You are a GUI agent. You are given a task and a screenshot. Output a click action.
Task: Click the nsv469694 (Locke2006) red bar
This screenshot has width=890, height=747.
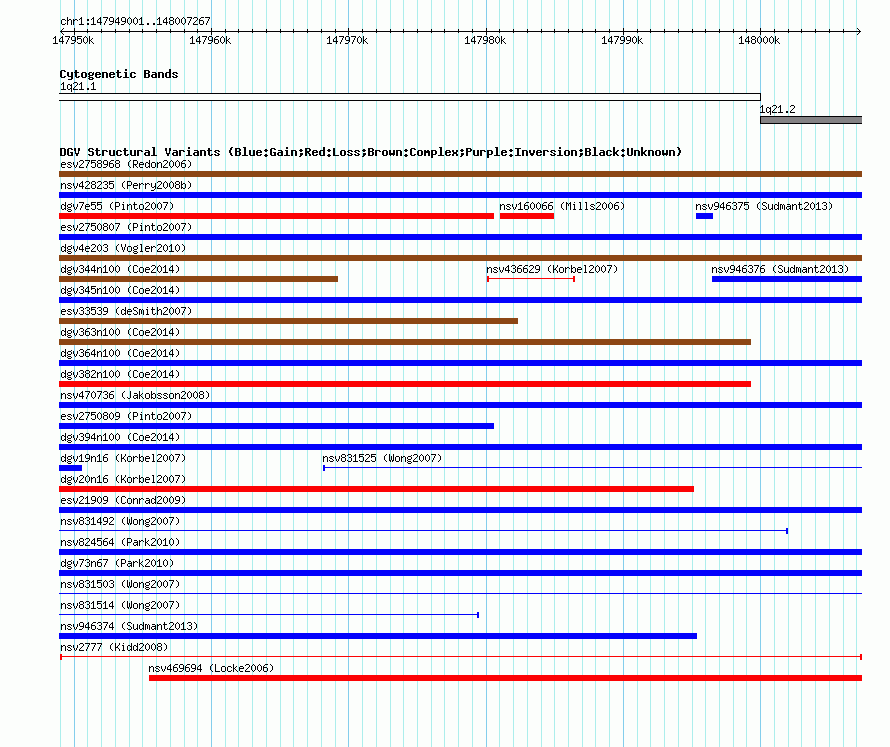[x=505, y=678]
